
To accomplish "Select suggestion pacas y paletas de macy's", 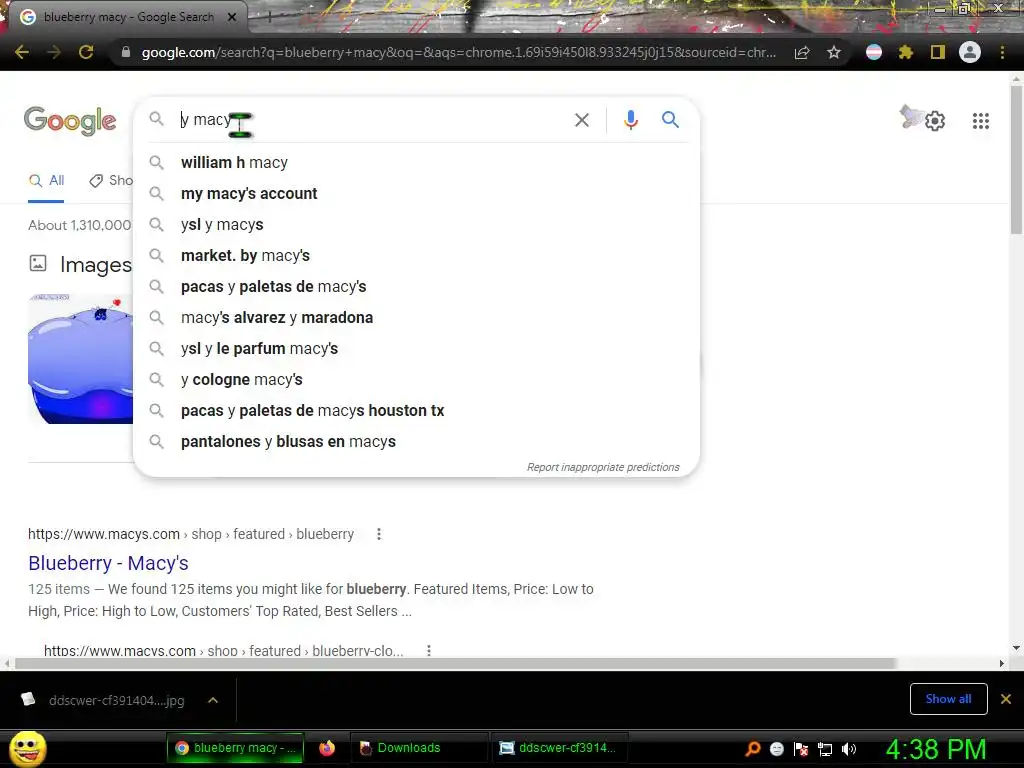I will coord(415,287).
